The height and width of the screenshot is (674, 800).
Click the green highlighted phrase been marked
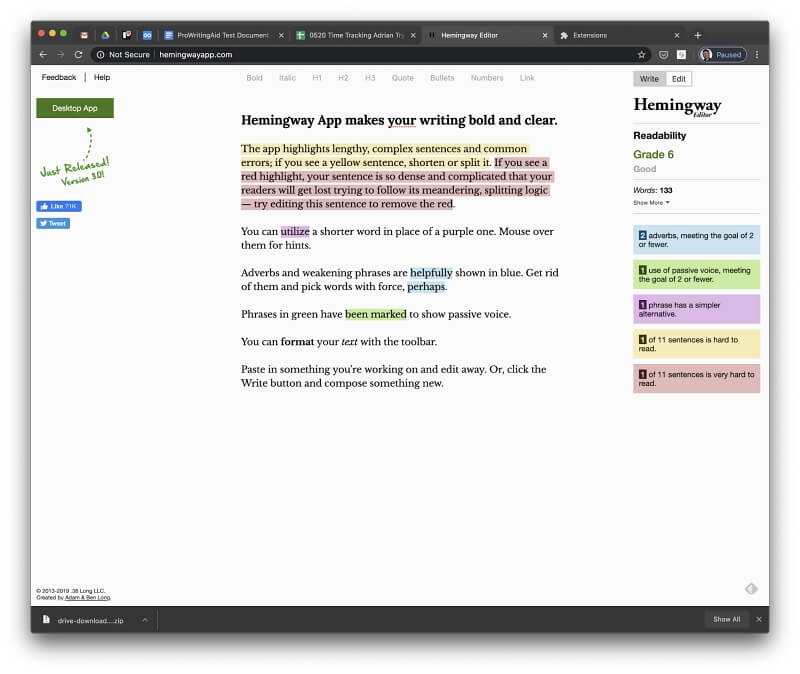[x=376, y=314]
